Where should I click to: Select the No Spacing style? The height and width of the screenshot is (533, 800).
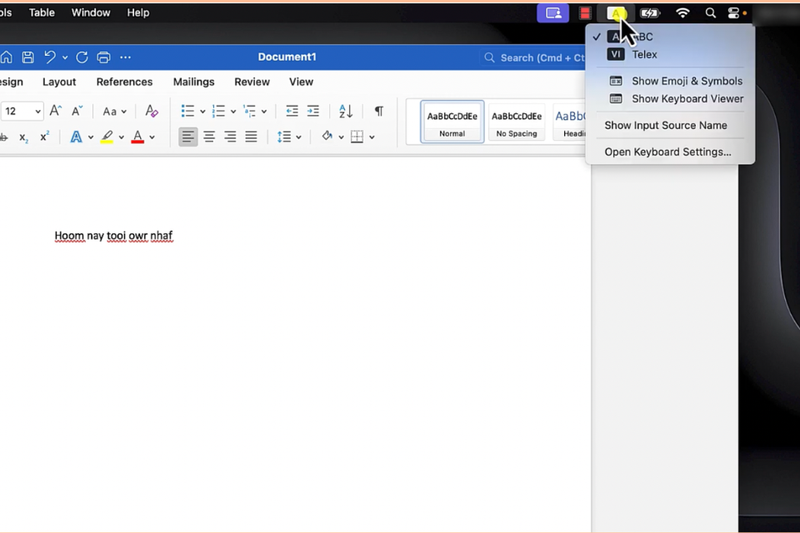pos(516,122)
